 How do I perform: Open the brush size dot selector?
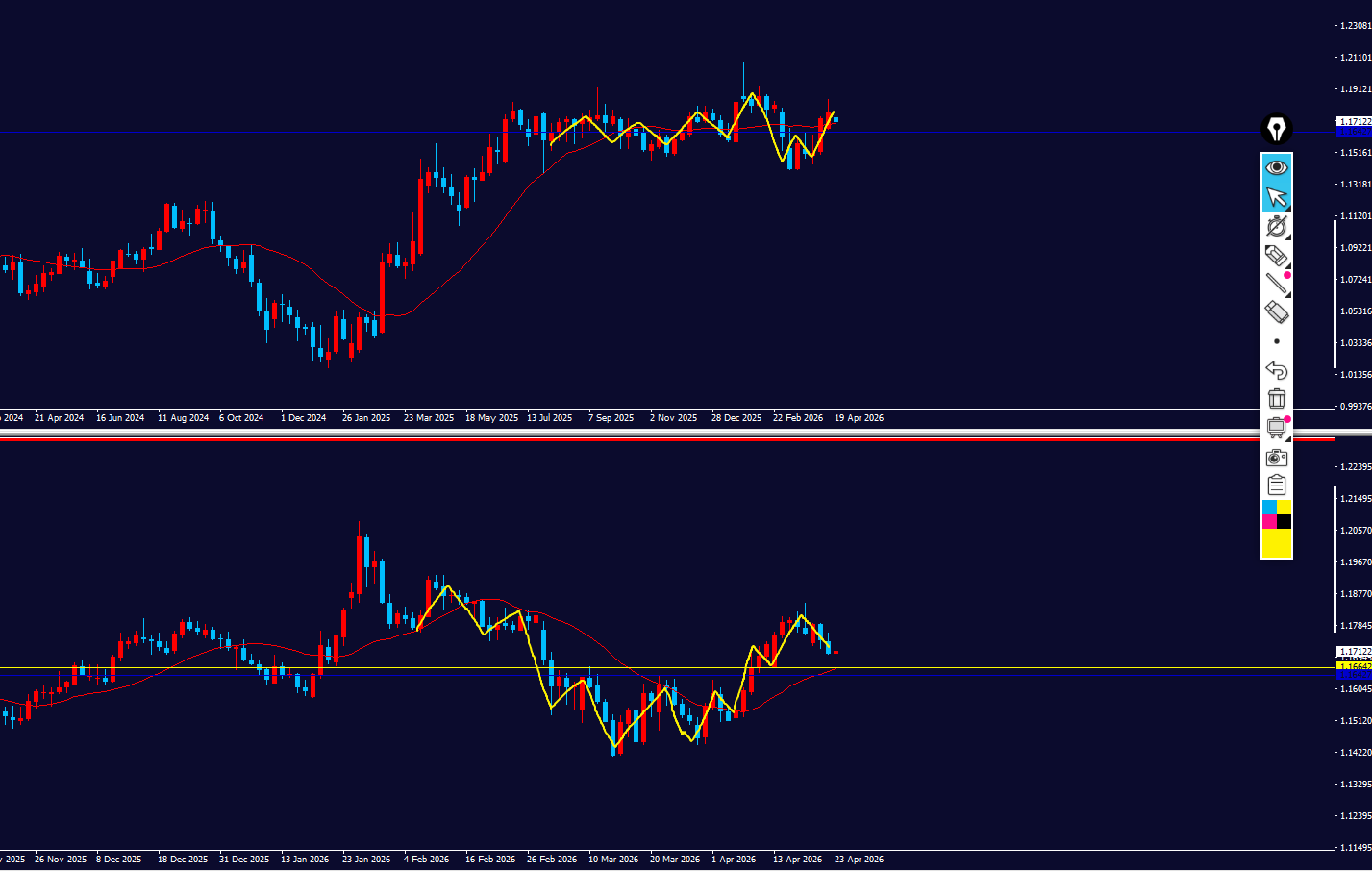pos(1276,341)
